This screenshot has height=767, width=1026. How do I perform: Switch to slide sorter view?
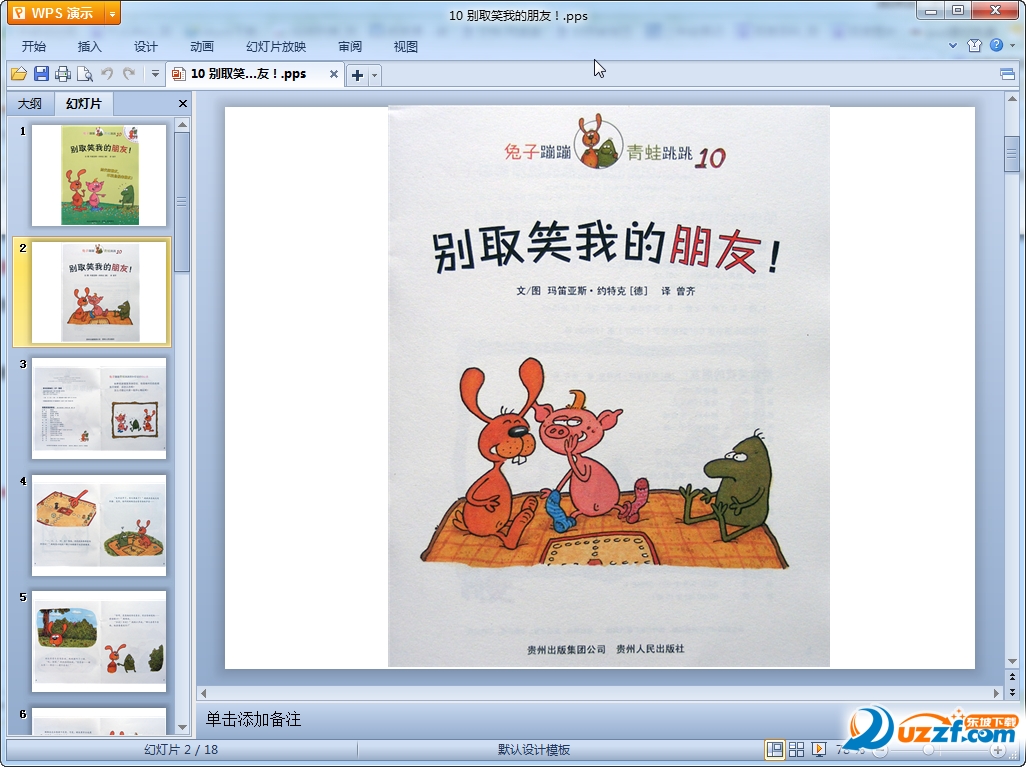coord(796,750)
